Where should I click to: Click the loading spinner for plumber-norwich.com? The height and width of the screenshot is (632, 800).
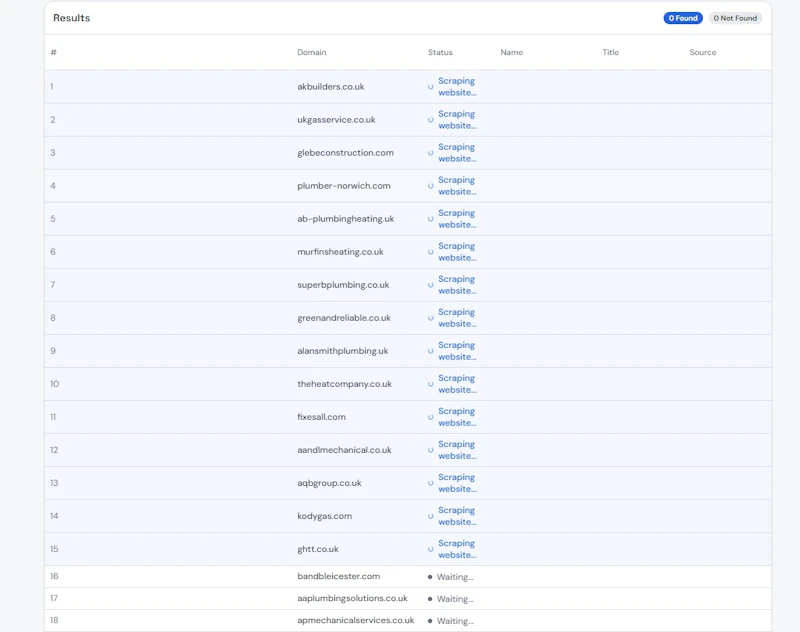coord(431,186)
